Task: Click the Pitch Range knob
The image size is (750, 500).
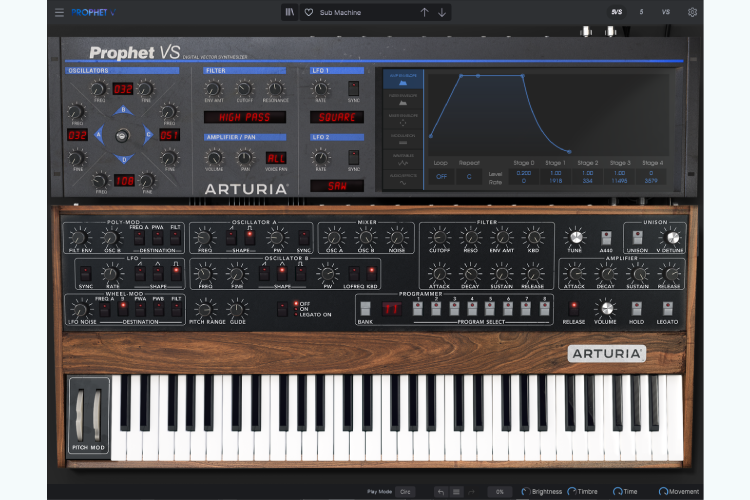Action: tap(206, 309)
